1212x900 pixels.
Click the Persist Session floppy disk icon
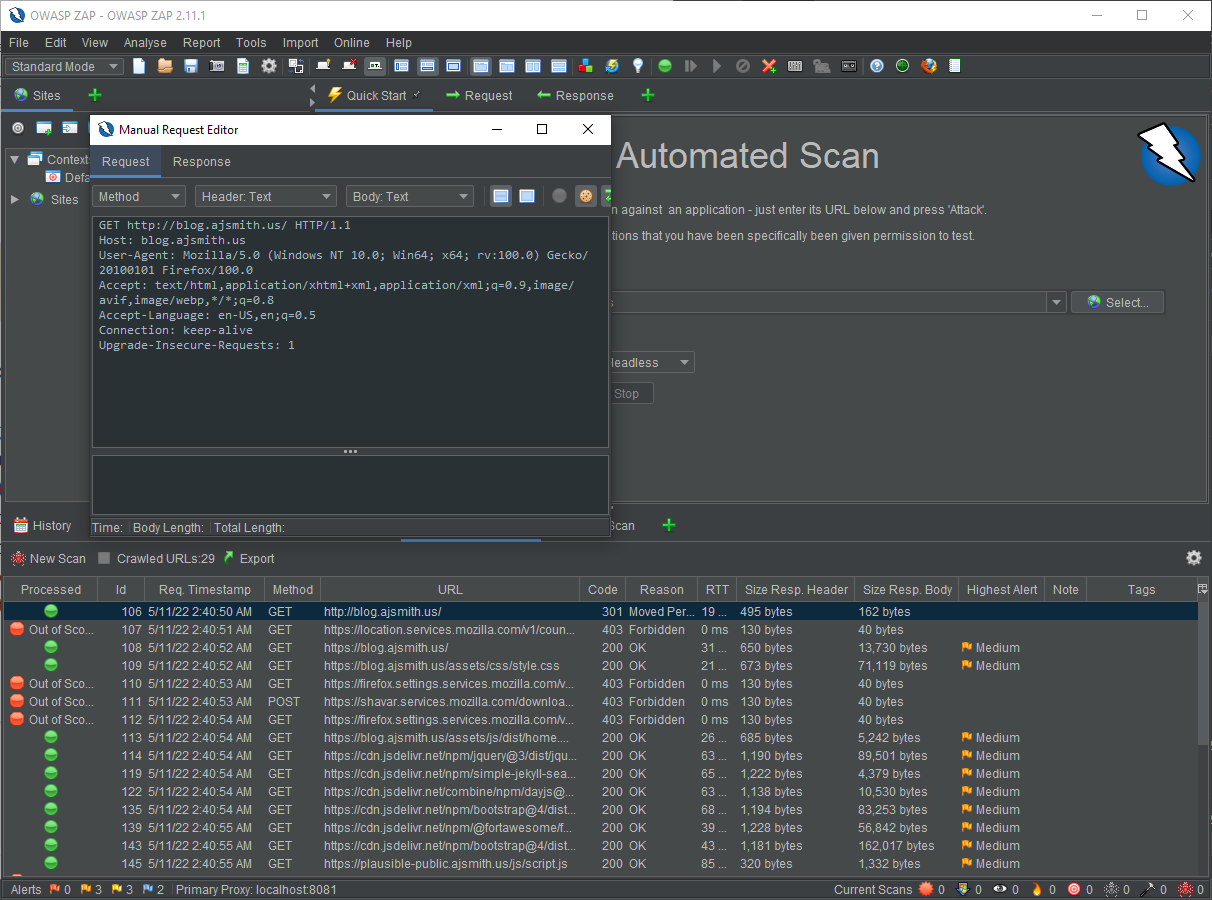[x=190, y=65]
